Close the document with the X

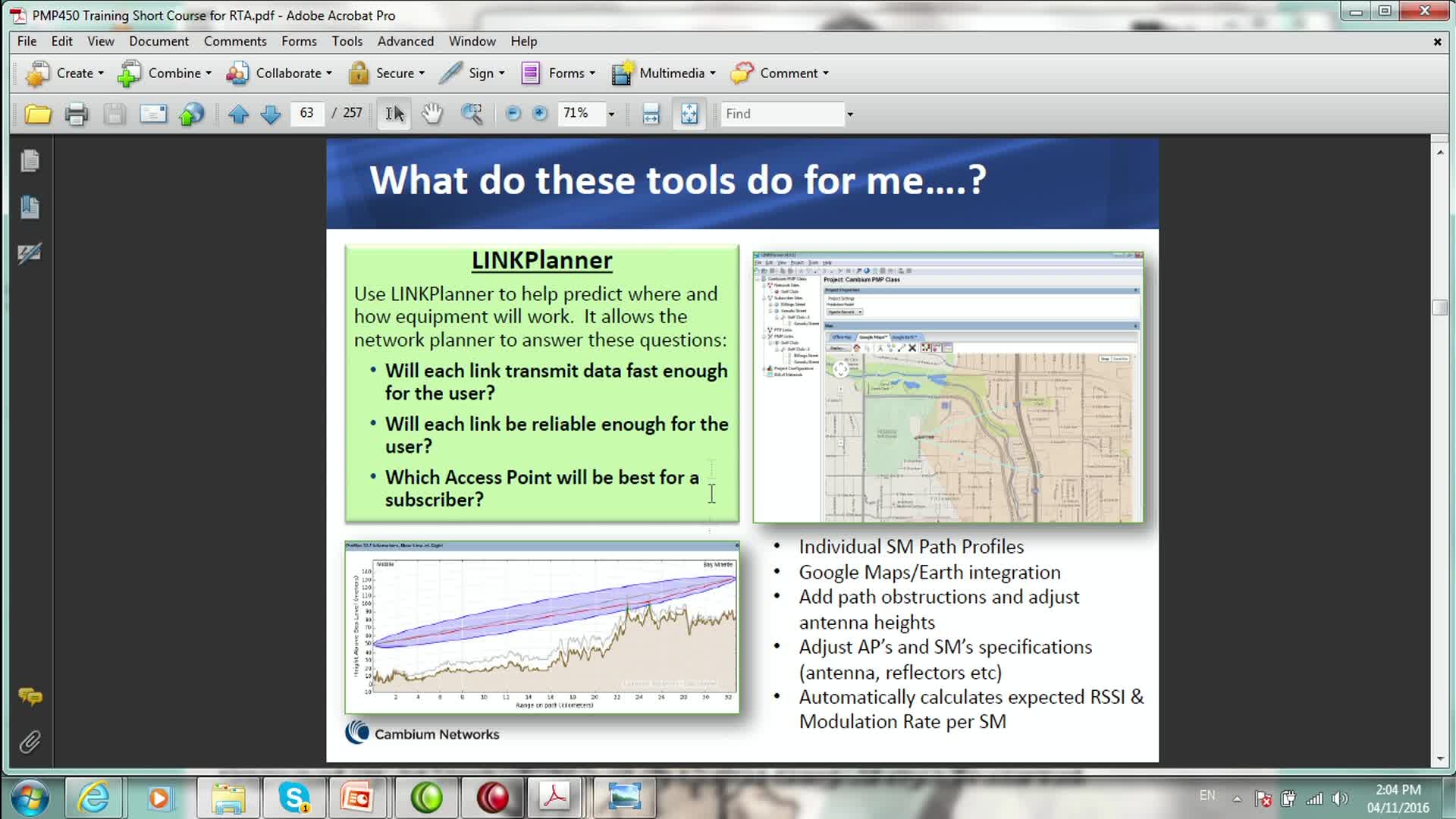pos(1437,42)
